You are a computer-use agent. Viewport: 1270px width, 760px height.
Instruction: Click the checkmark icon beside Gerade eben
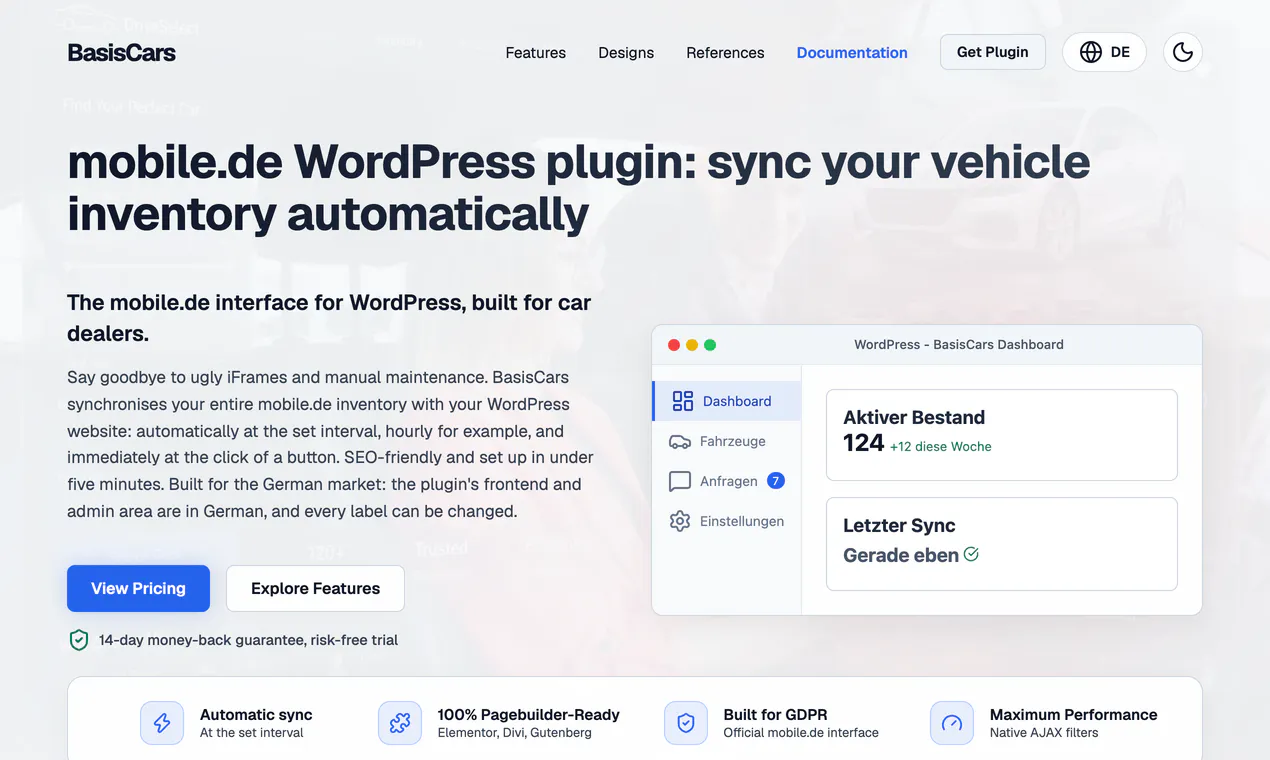pos(971,554)
